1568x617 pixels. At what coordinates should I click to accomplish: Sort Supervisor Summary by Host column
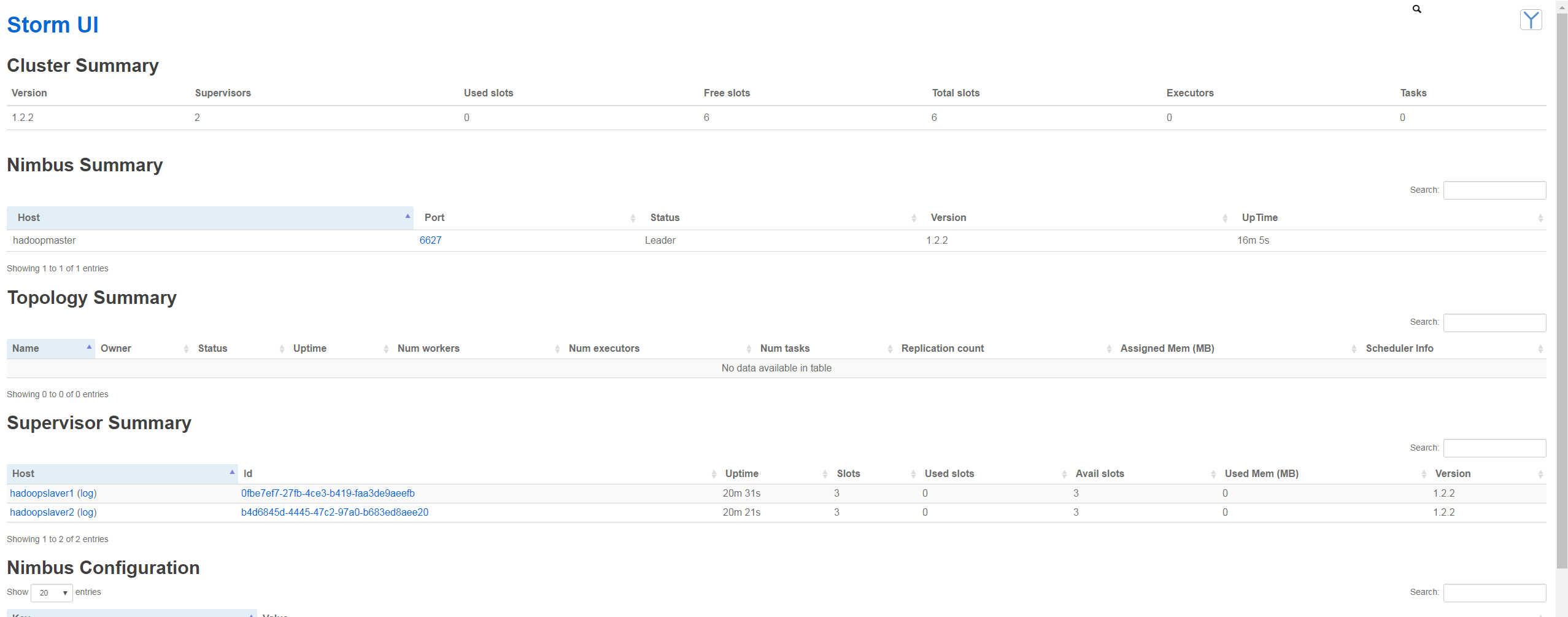click(x=122, y=474)
